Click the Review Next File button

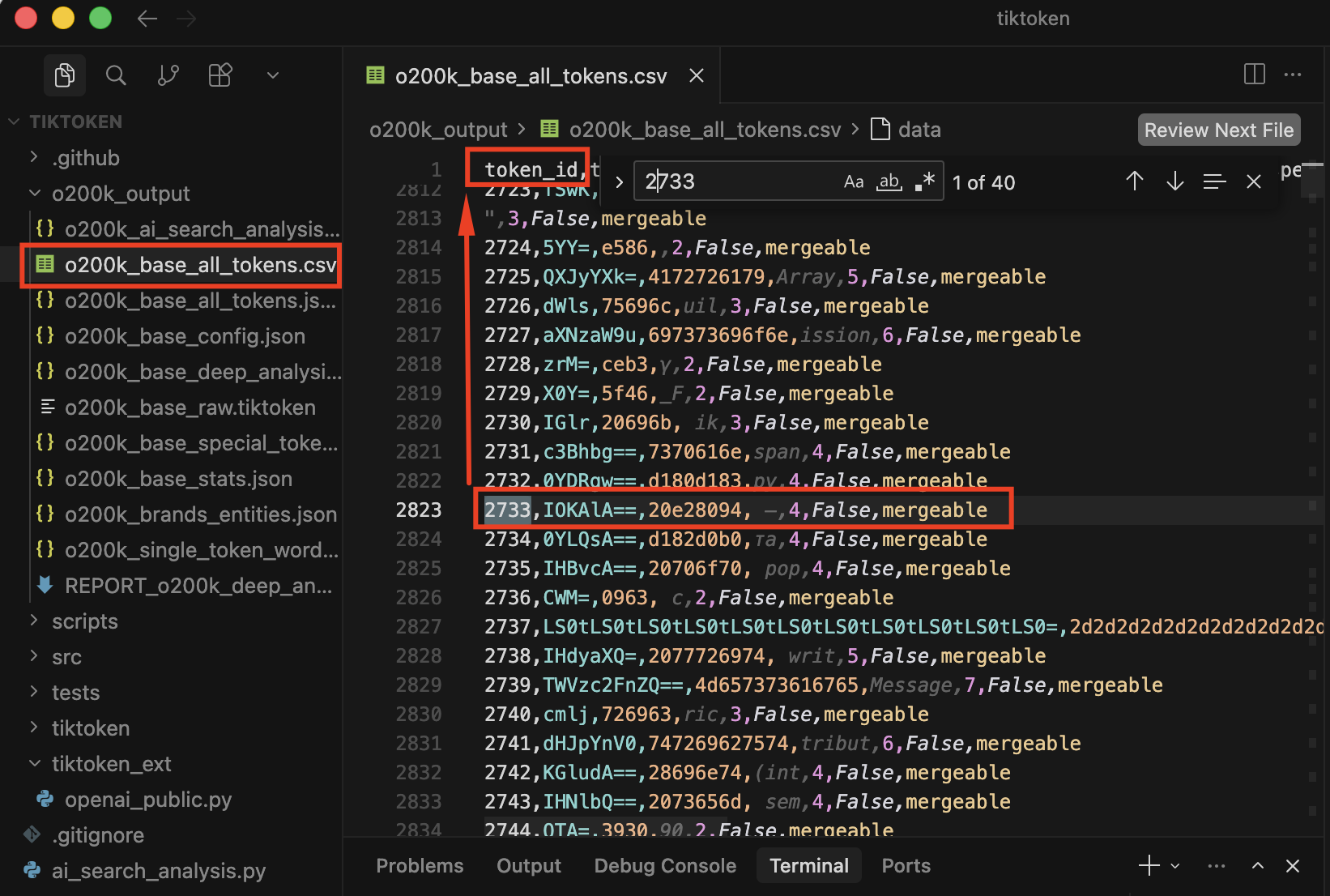[x=1218, y=130]
